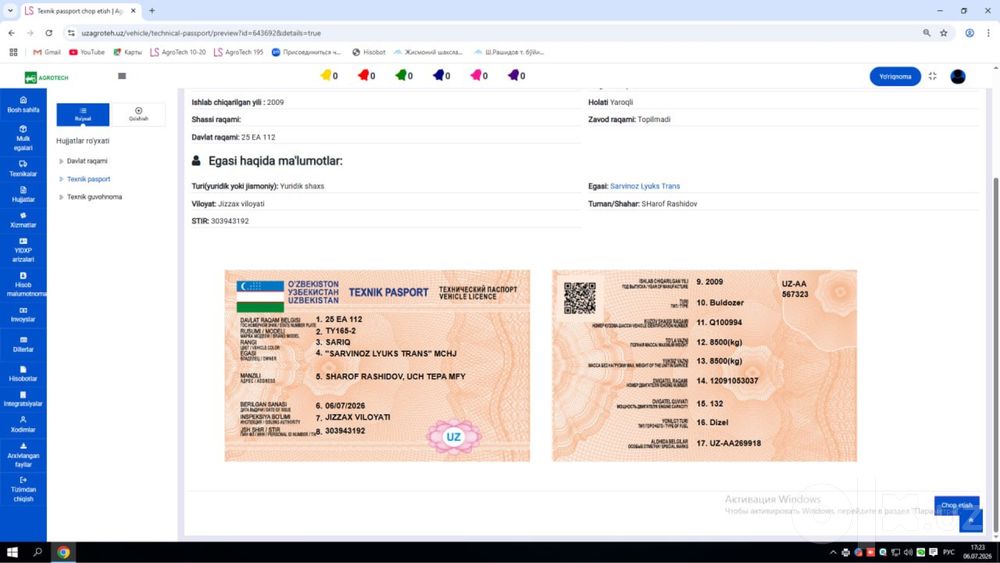This screenshot has height=563, width=1000.
Task: Click the yellow map counter icon
Action: [x=329, y=75]
